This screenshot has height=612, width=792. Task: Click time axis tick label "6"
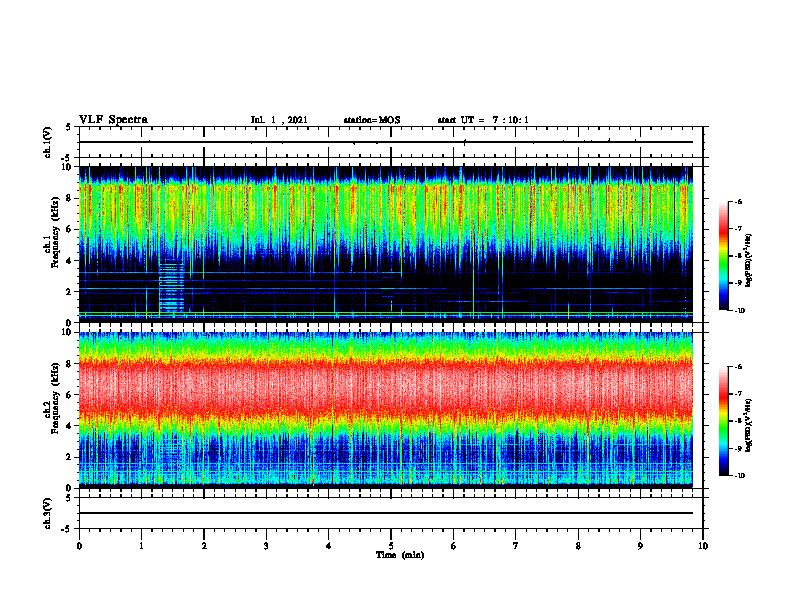pyautogui.click(x=454, y=546)
